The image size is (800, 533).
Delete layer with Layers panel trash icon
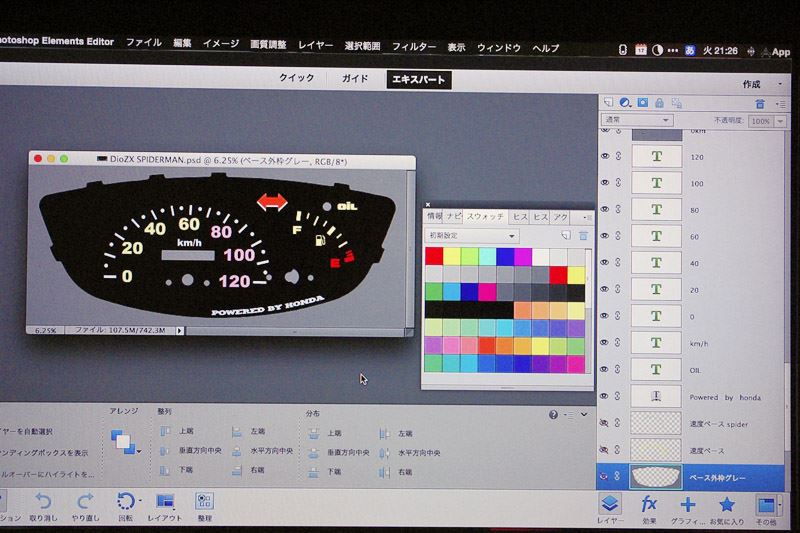pos(760,104)
